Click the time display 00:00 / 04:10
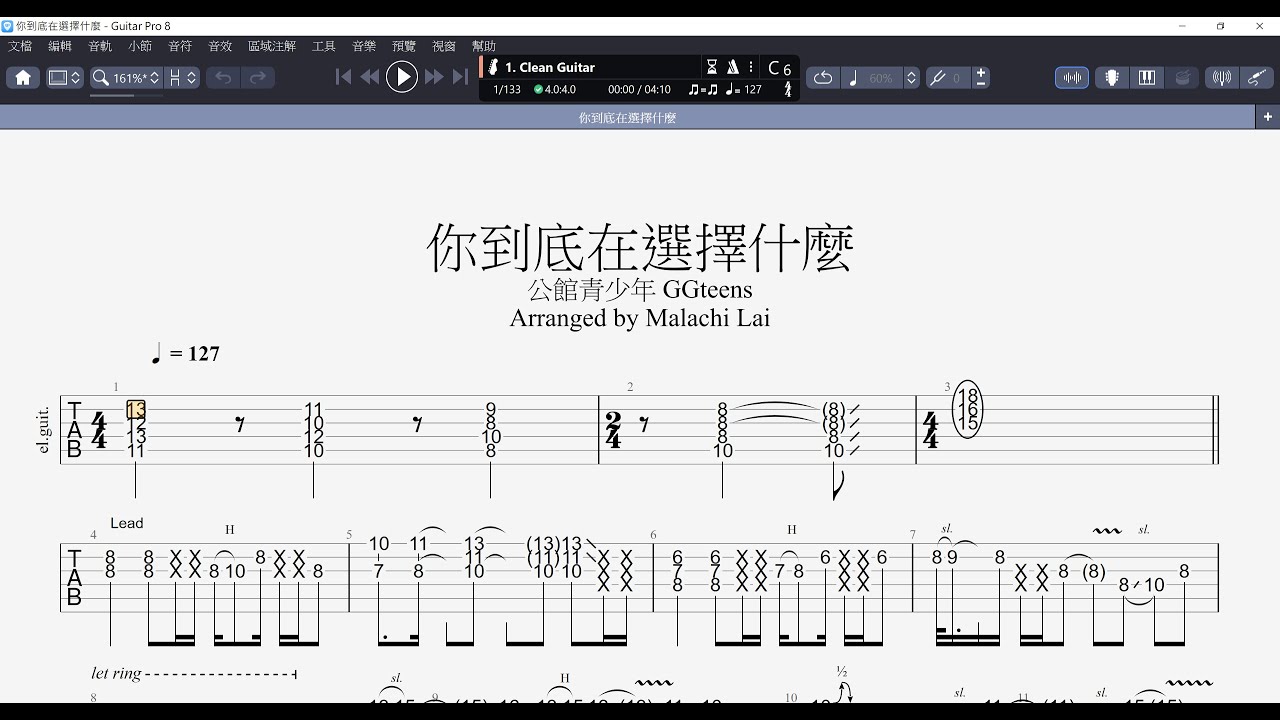 coord(639,89)
